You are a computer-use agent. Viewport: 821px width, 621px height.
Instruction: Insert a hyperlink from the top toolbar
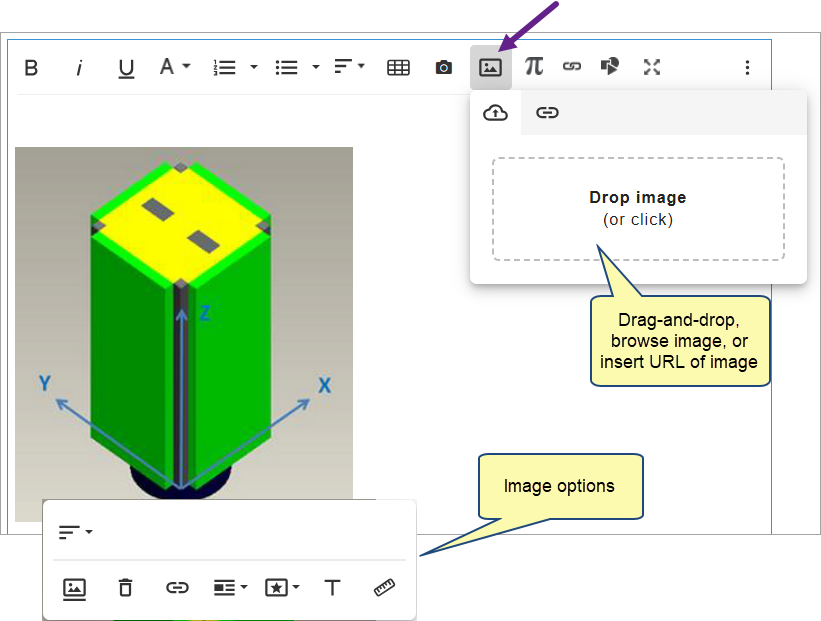click(572, 67)
